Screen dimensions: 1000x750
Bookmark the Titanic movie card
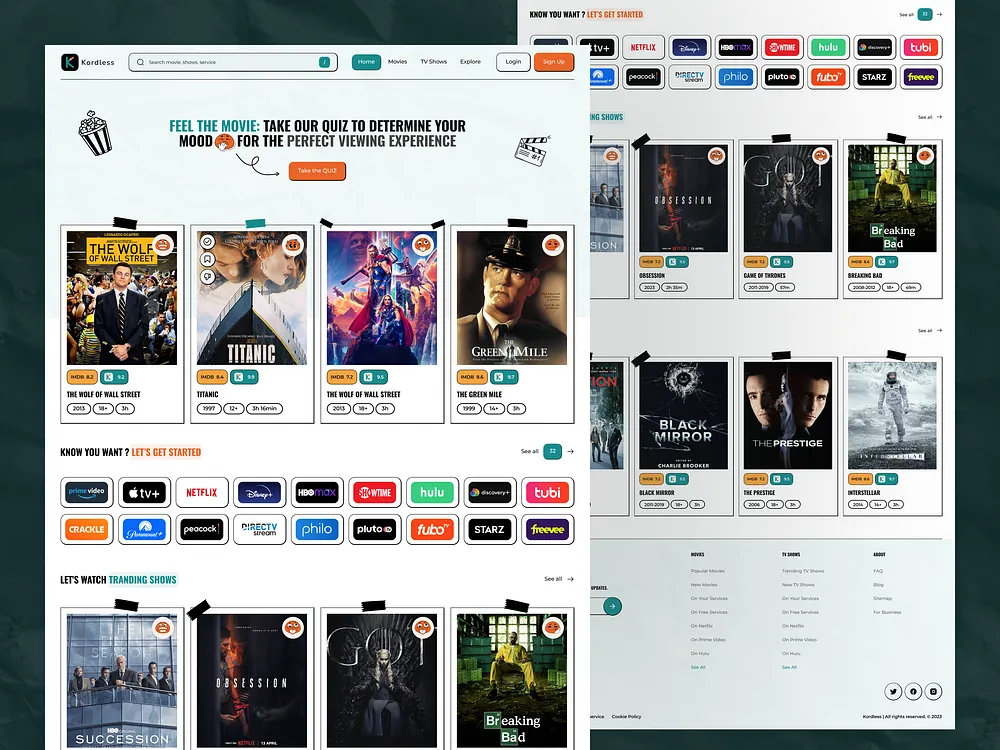[x=207, y=258]
